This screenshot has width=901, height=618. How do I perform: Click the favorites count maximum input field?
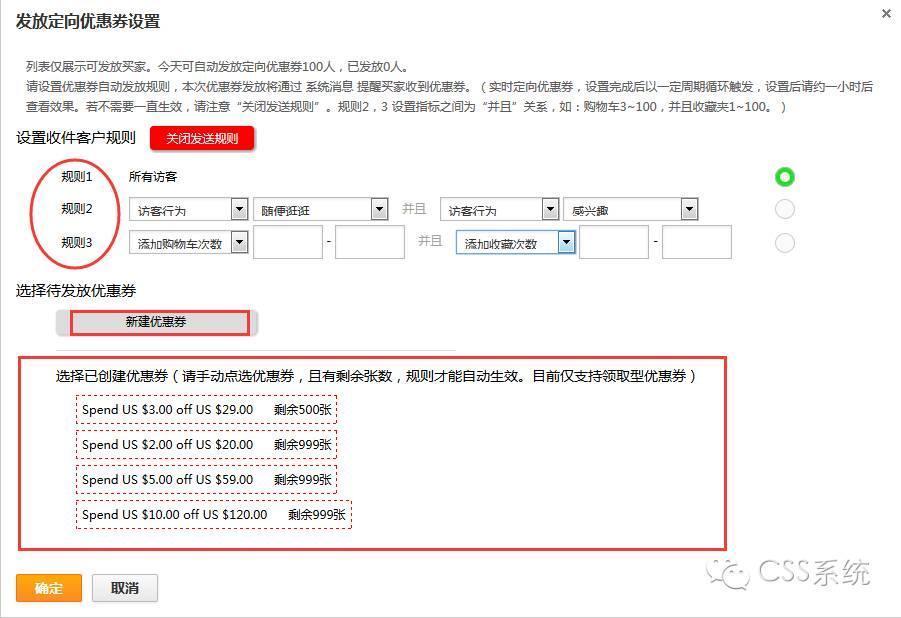(x=696, y=243)
